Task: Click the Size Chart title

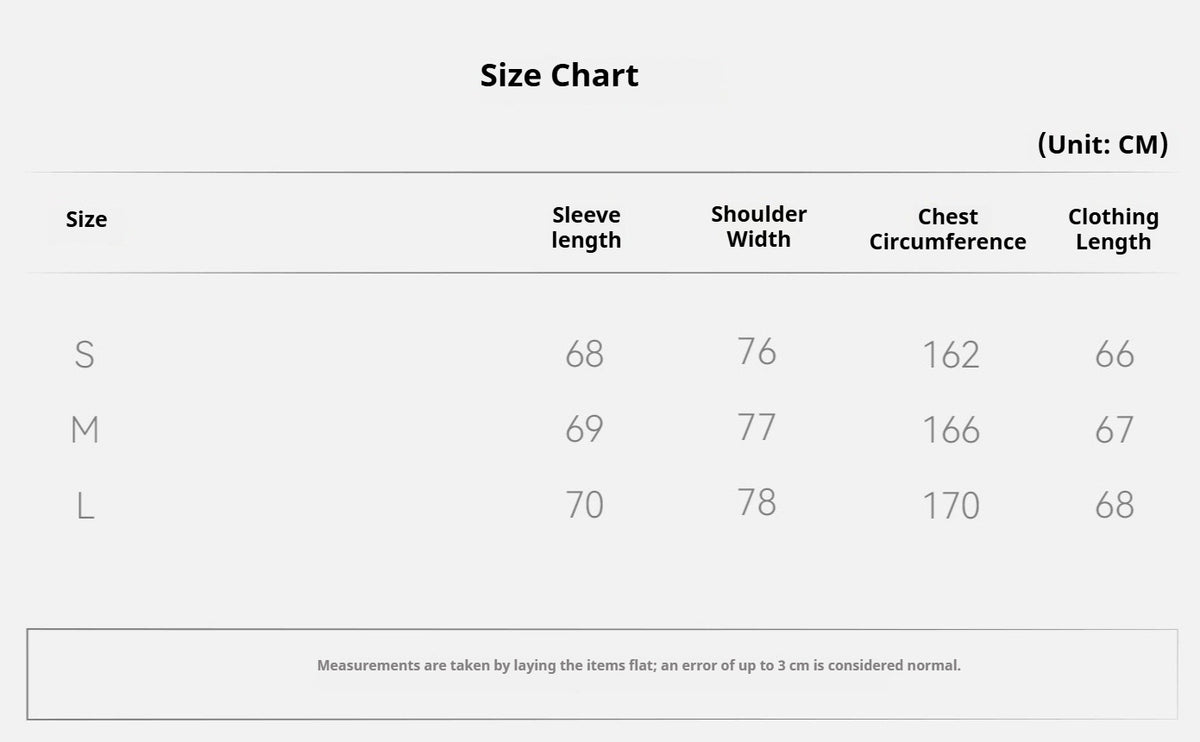Action: [x=559, y=75]
